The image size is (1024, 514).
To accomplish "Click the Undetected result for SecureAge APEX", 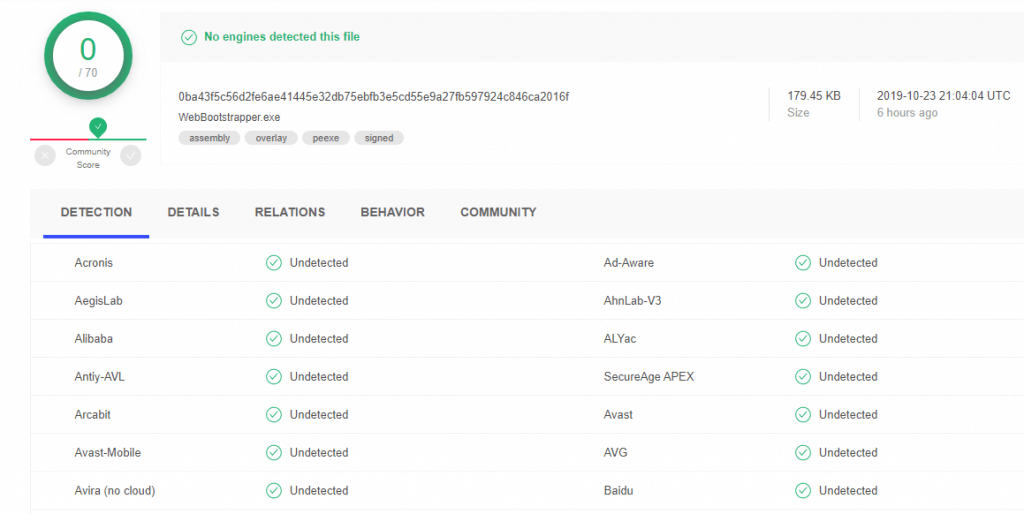I will 848,376.
